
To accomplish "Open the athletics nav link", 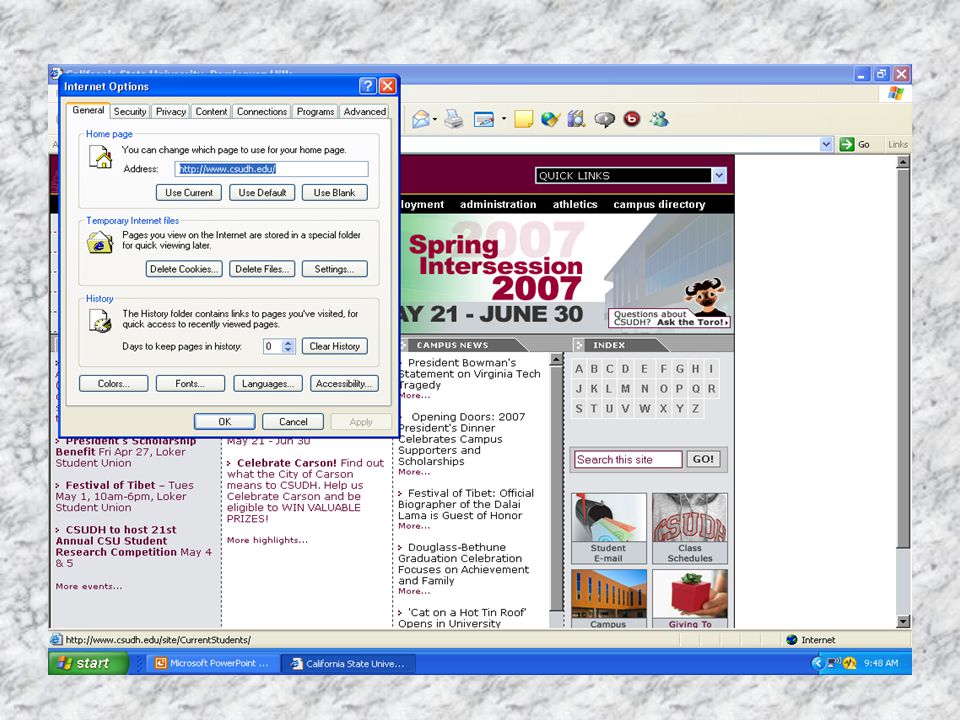I will (575, 204).
